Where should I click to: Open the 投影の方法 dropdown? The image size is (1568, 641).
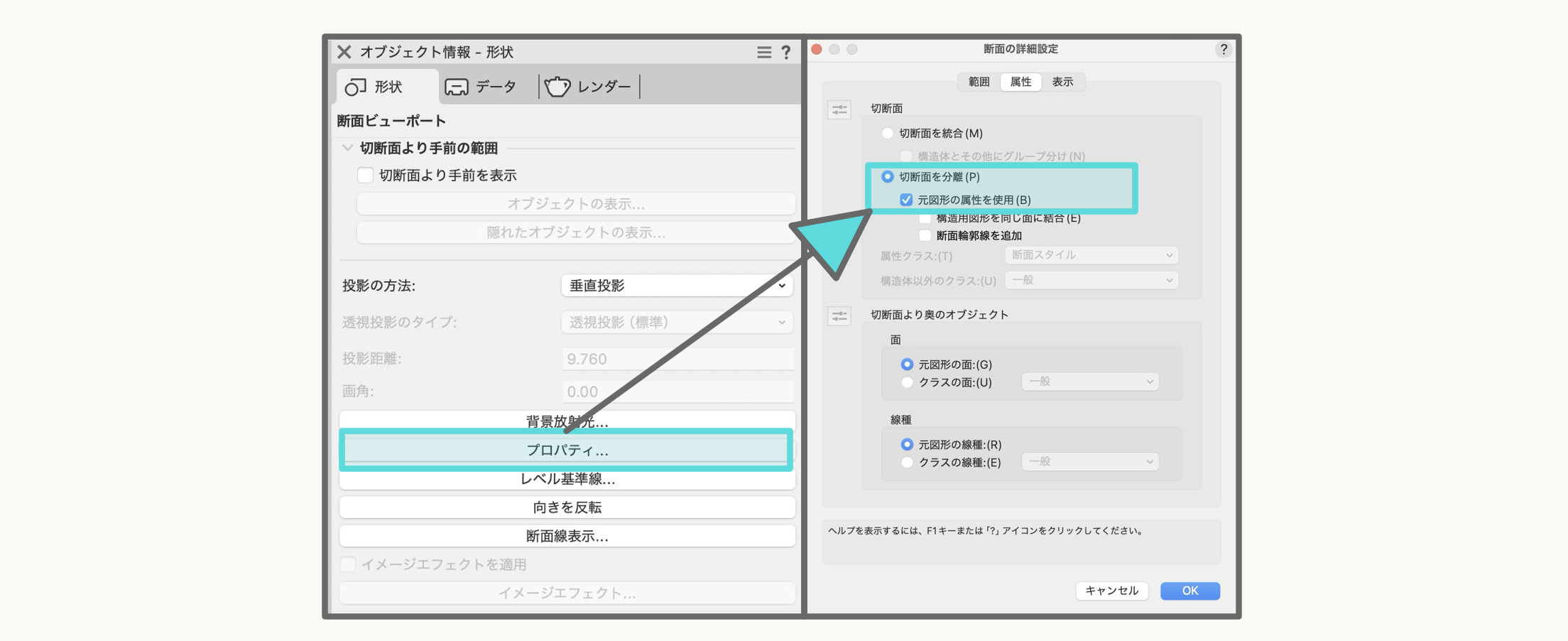pyautogui.click(x=676, y=286)
